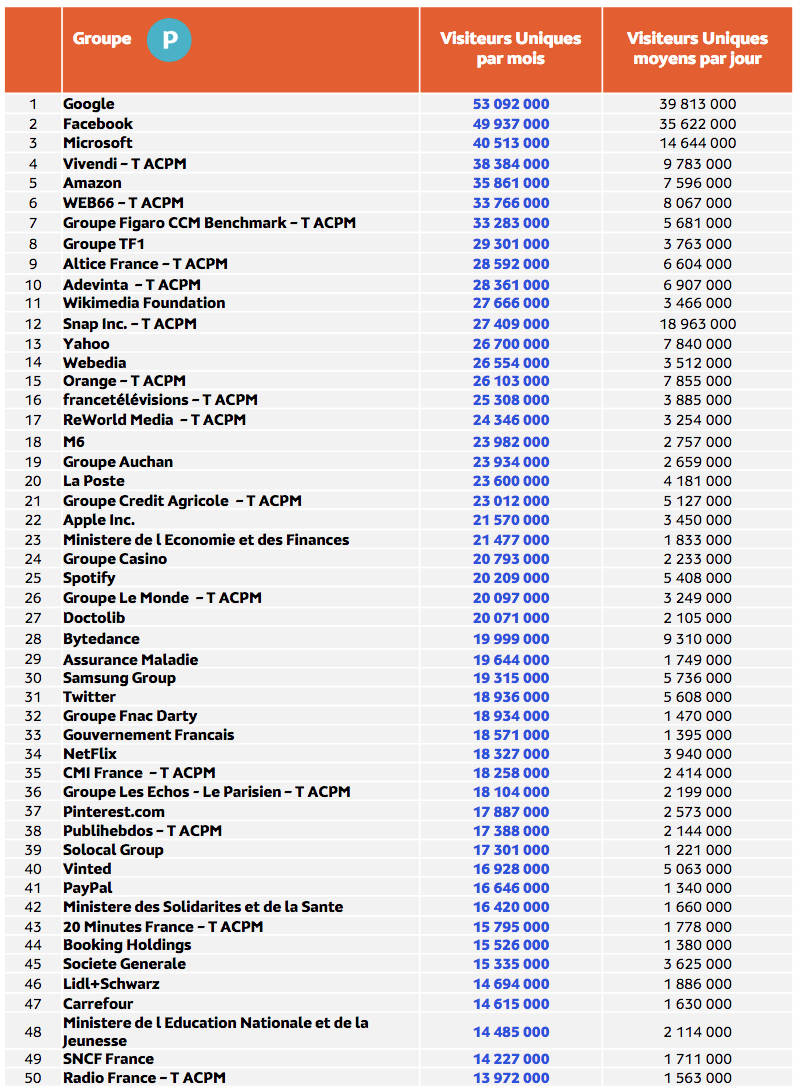Select the Facebook row

click(95, 123)
